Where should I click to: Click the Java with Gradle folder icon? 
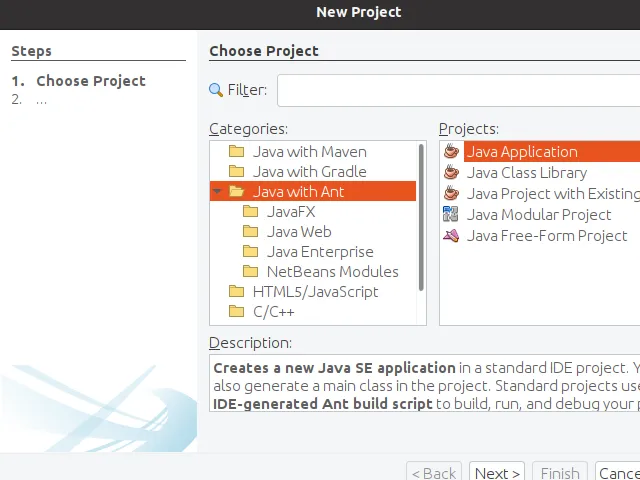click(x=236, y=171)
